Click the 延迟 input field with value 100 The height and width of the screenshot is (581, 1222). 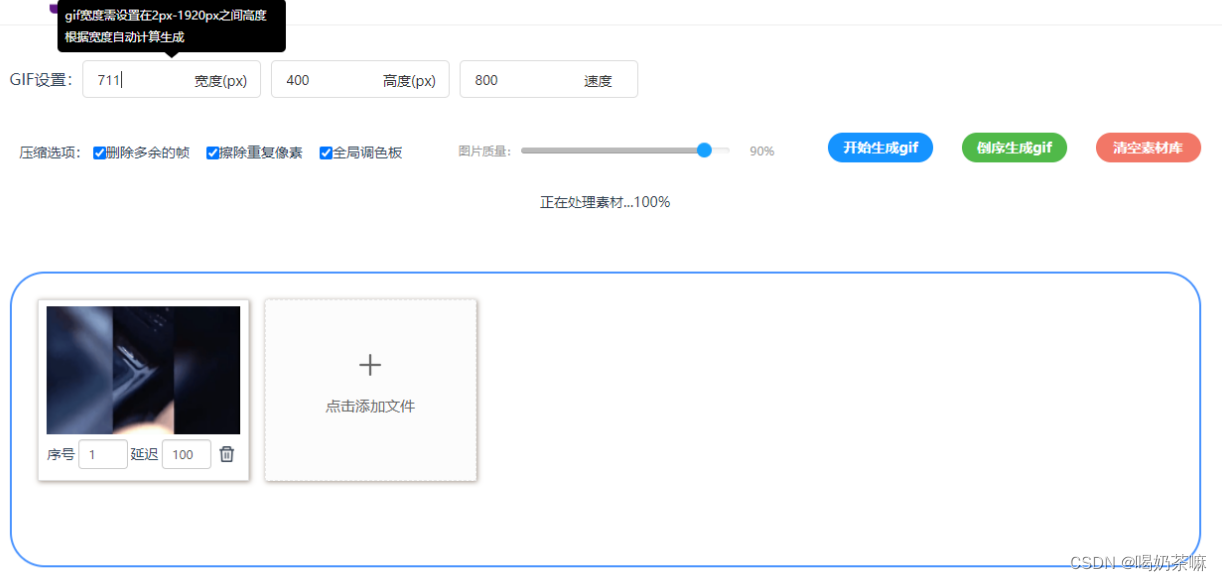[186, 454]
